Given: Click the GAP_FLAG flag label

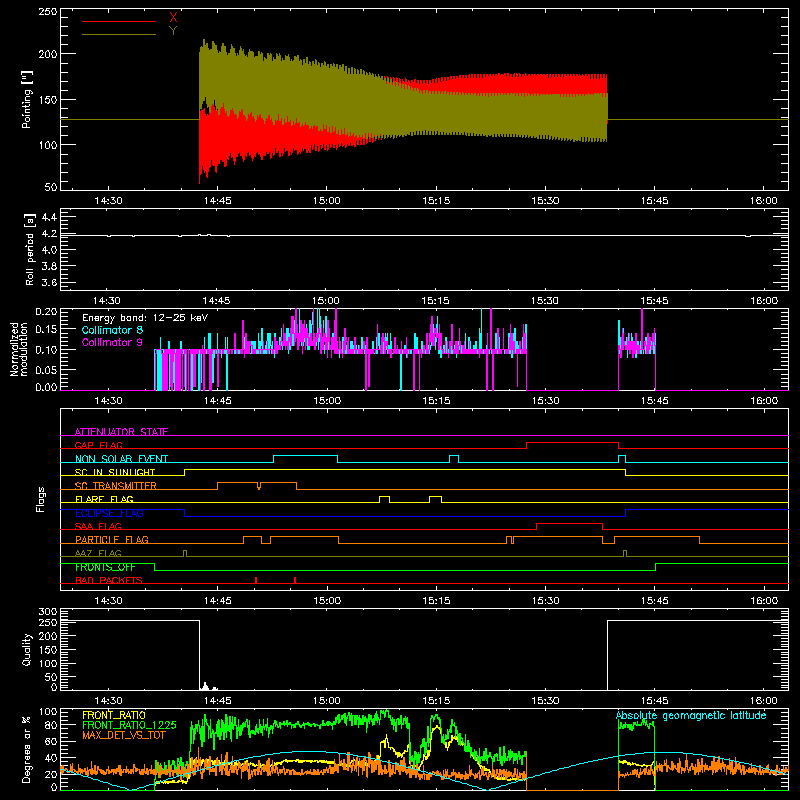Looking at the screenshot, I should (98, 445).
